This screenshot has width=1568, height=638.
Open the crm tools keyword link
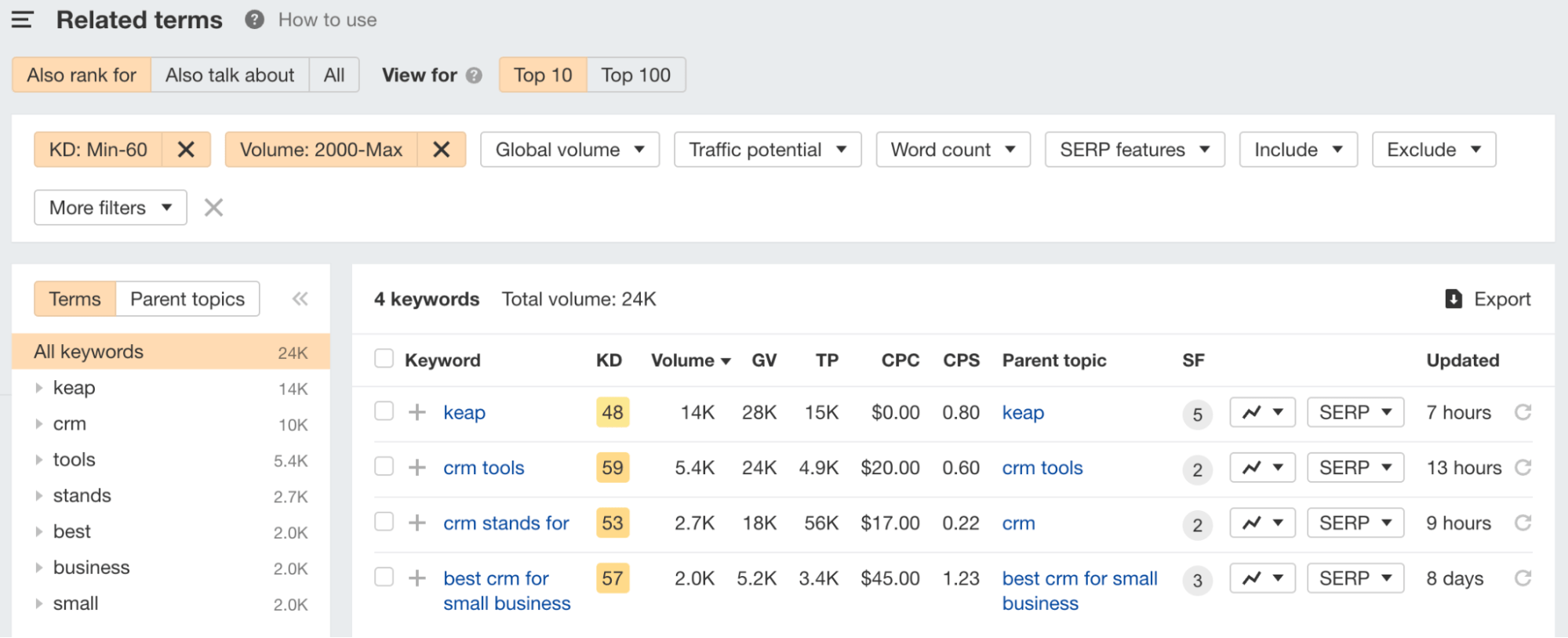click(484, 468)
